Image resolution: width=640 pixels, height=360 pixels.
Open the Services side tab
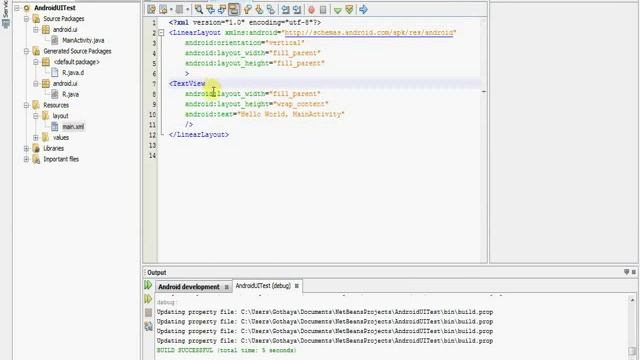(x=6, y=14)
